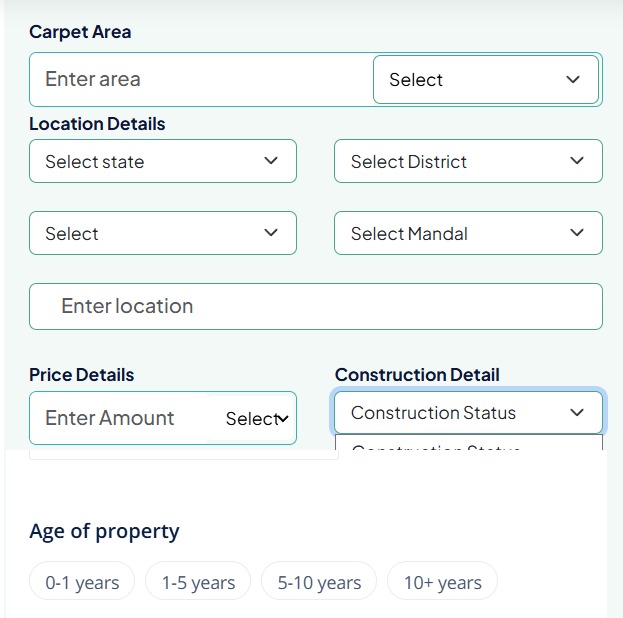623x618 pixels.
Task: Click the chevron icon next to Select Mandal
Action: click(577, 232)
